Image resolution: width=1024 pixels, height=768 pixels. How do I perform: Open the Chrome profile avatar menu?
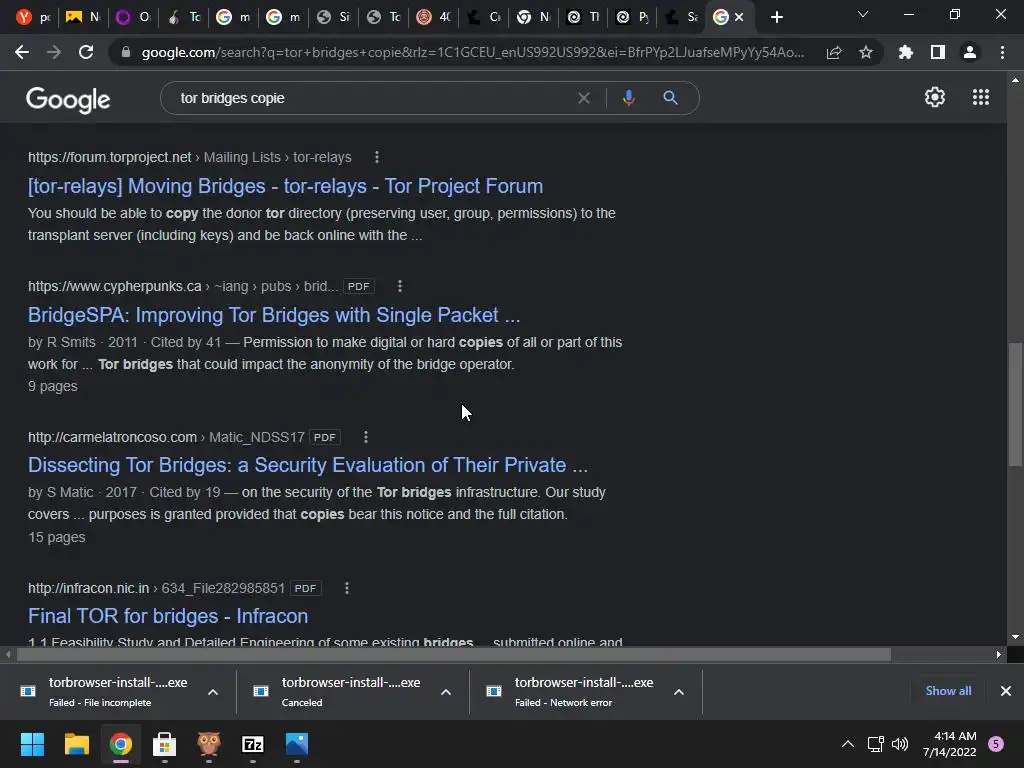click(970, 52)
